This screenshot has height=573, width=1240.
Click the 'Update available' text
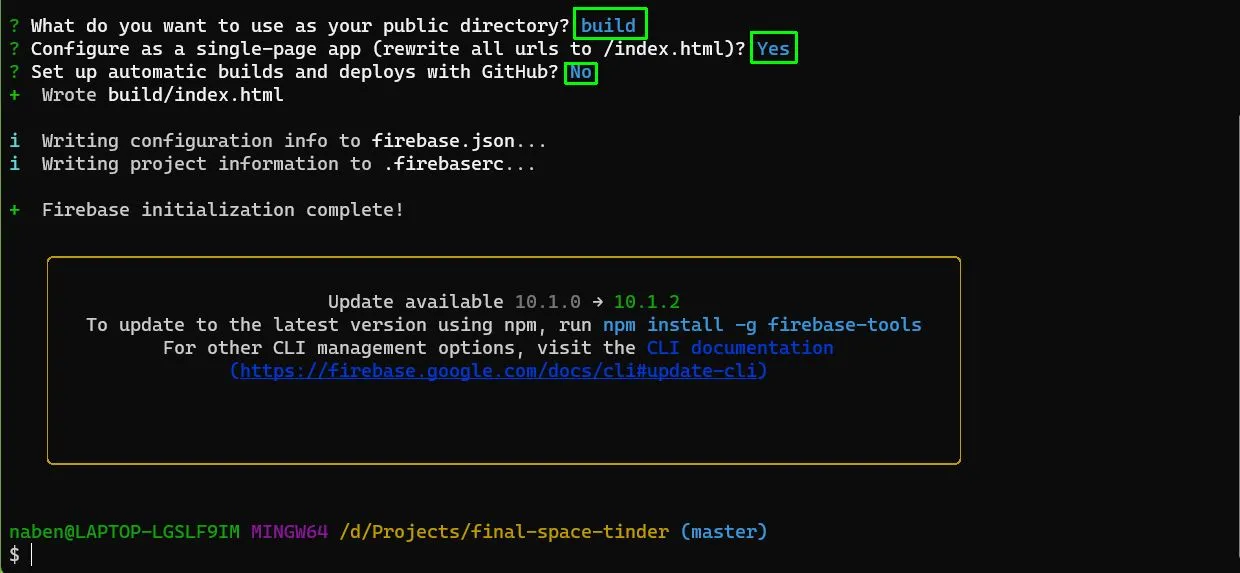click(x=416, y=301)
